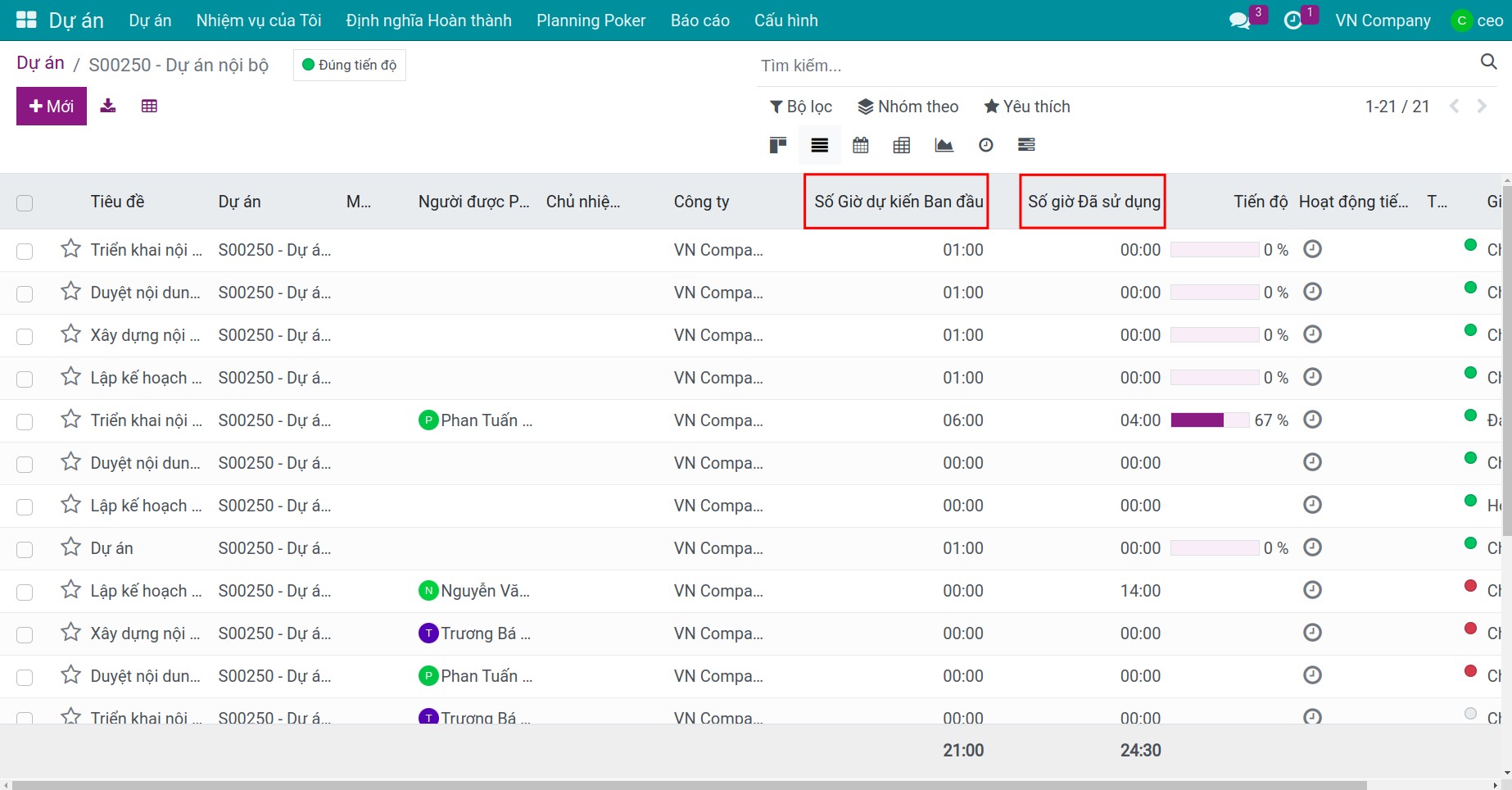Click the download export icon
The height and width of the screenshot is (790, 1512).
tap(108, 106)
